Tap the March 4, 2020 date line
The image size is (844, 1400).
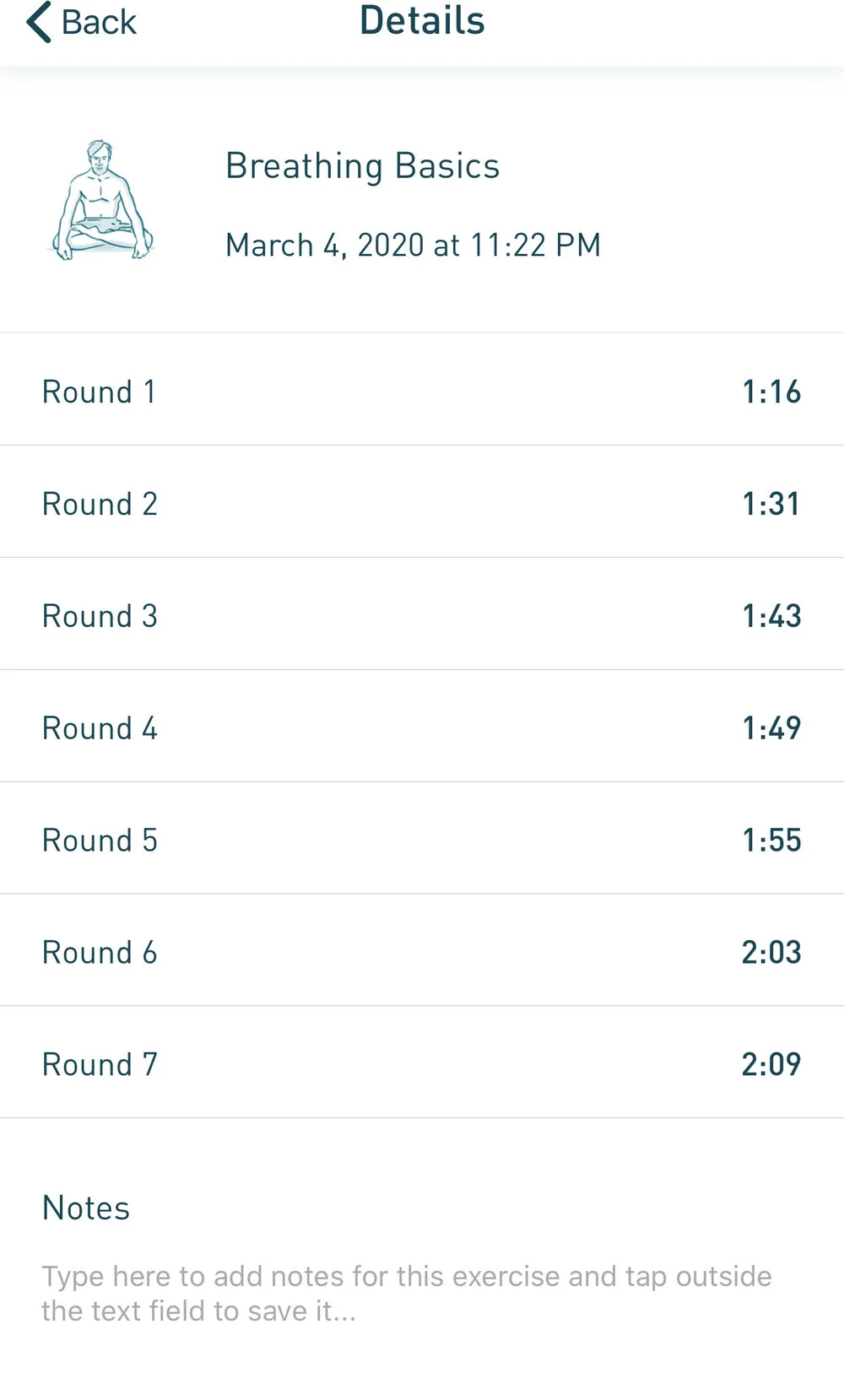pyautogui.click(x=413, y=246)
